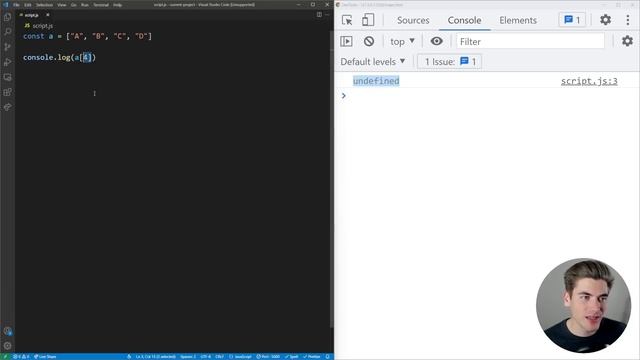
Task: Open the Go menu
Action: point(73,5)
